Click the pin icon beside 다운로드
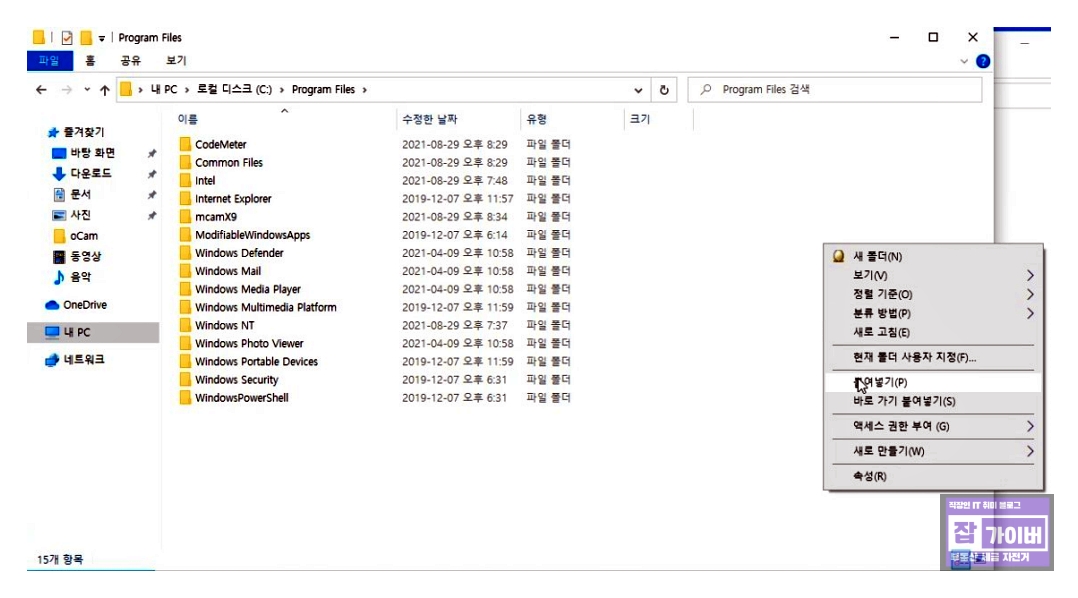Image resolution: width=1078 pixels, height=598 pixels. coord(152,174)
